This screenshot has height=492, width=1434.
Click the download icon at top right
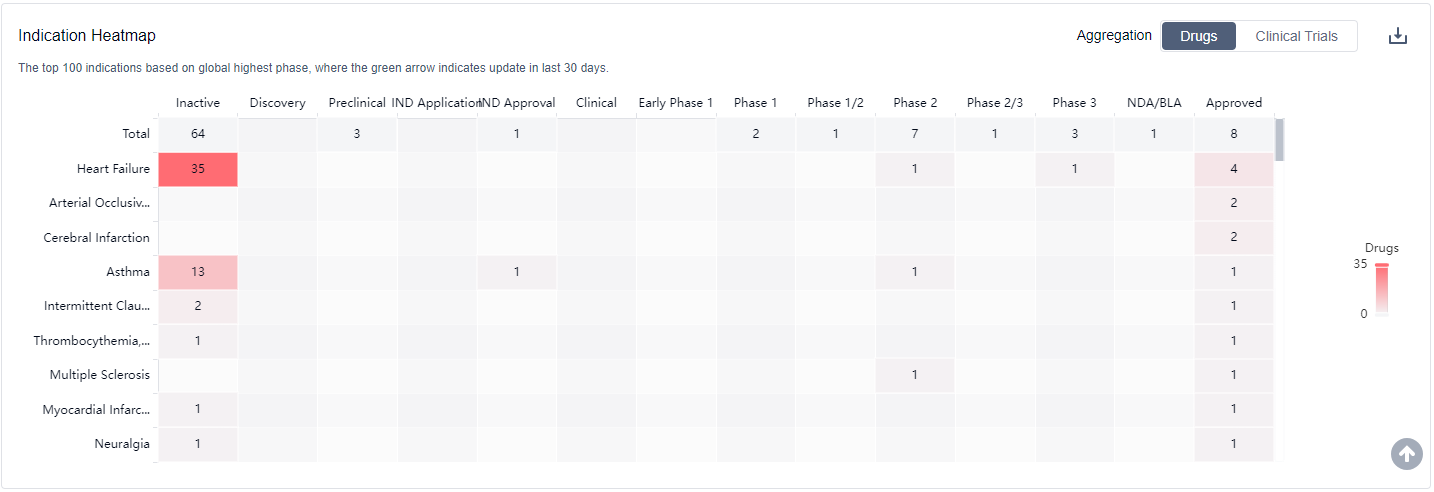click(x=1397, y=36)
